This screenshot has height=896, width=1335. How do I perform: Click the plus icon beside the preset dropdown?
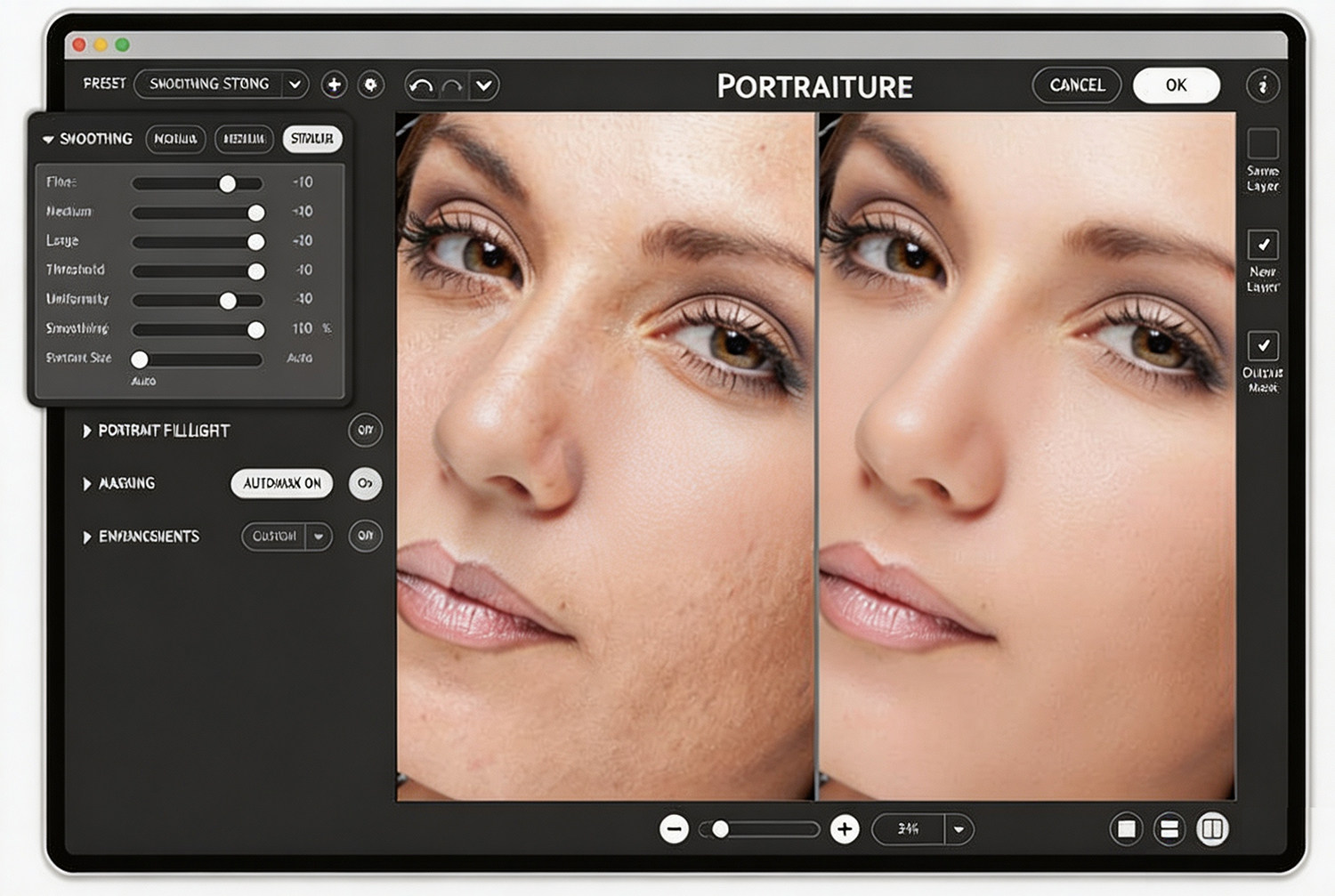(334, 85)
